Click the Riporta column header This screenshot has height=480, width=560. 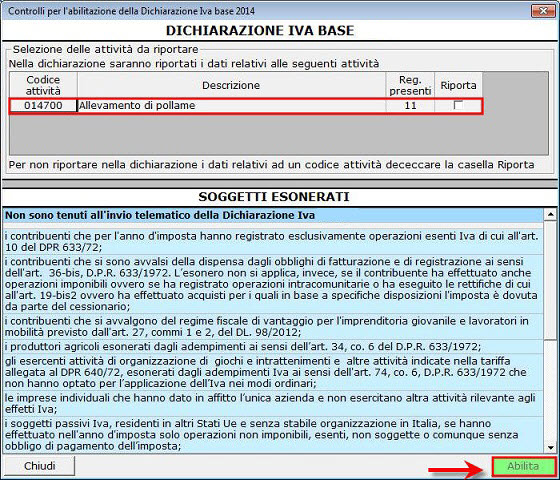[458, 85]
